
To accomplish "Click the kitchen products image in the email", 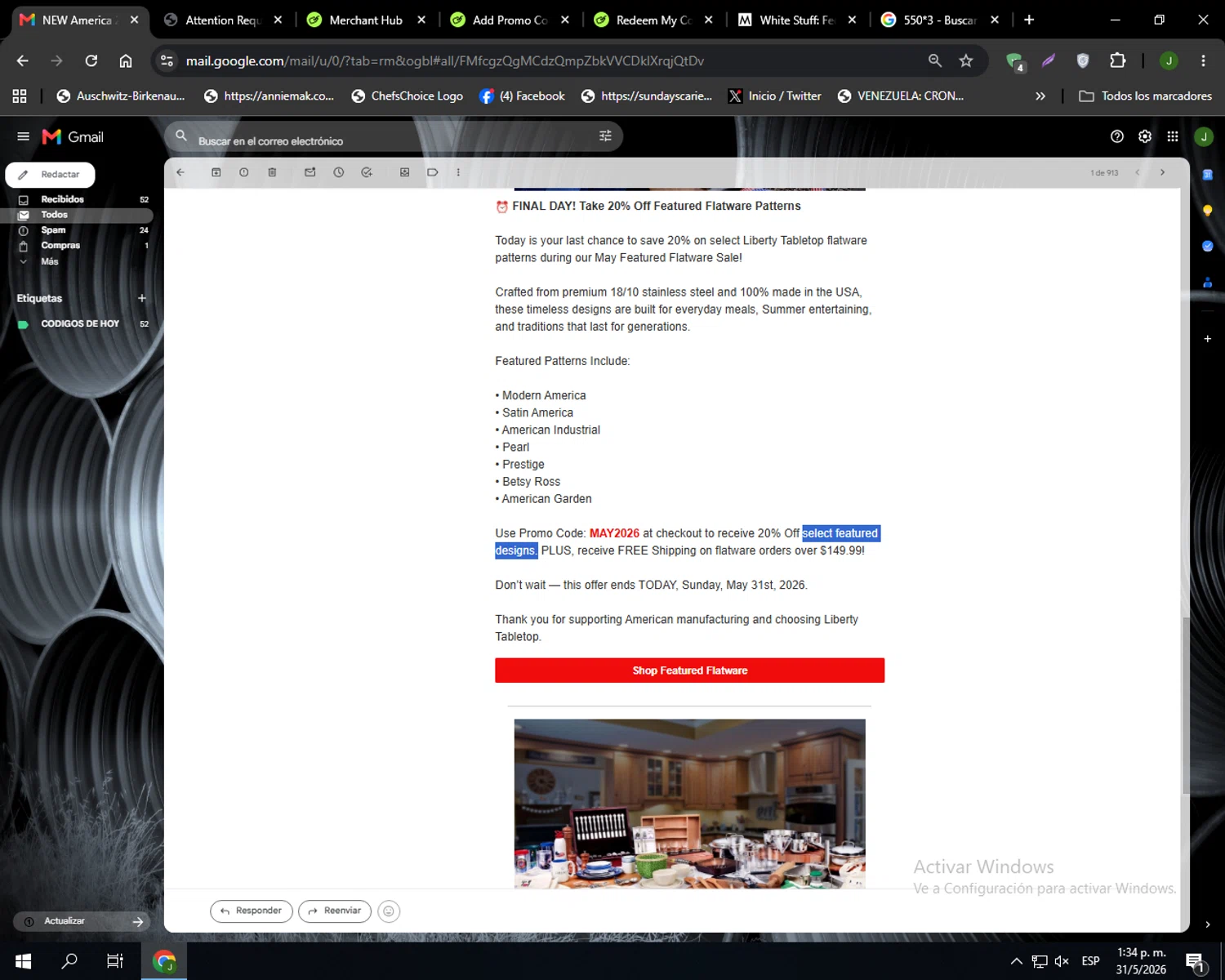I will pyautogui.click(x=689, y=804).
